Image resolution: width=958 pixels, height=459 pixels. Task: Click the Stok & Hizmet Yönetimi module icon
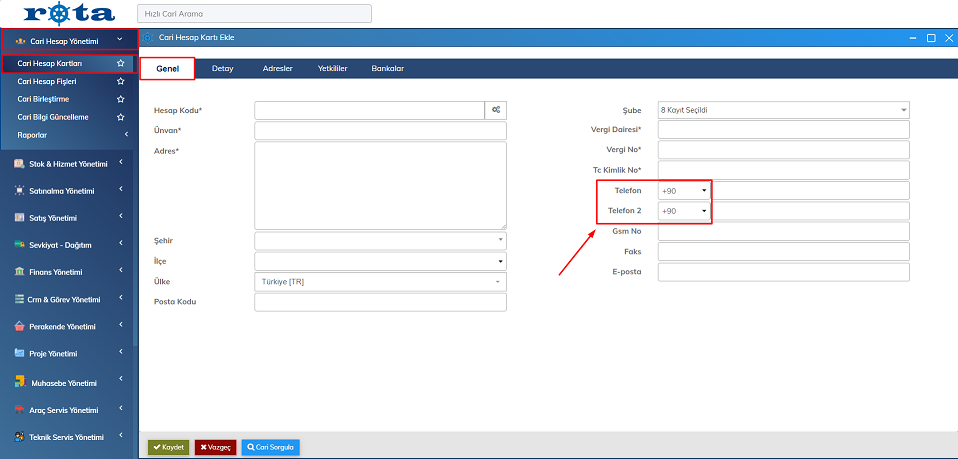point(19,164)
